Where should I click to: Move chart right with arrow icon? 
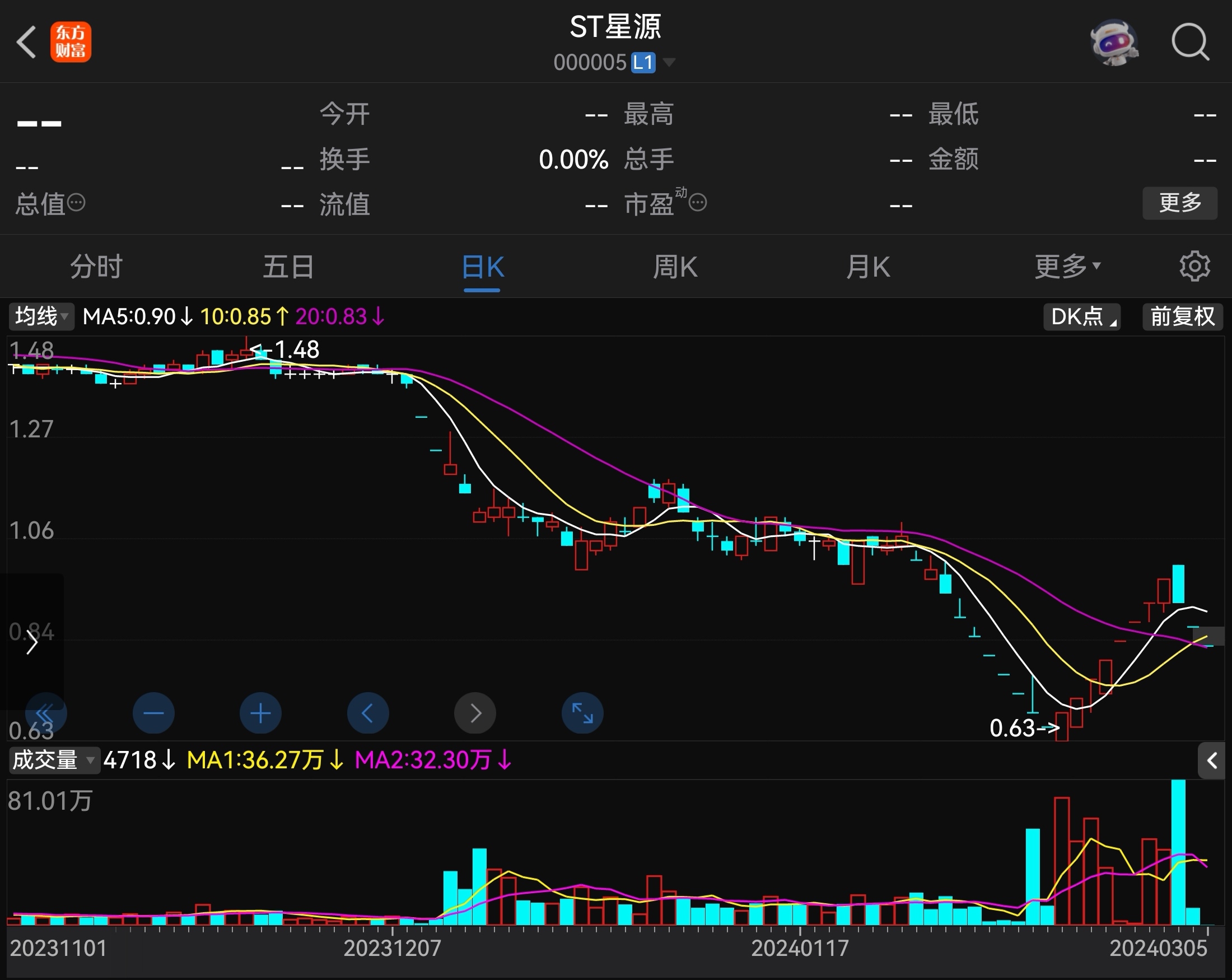point(475,713)
